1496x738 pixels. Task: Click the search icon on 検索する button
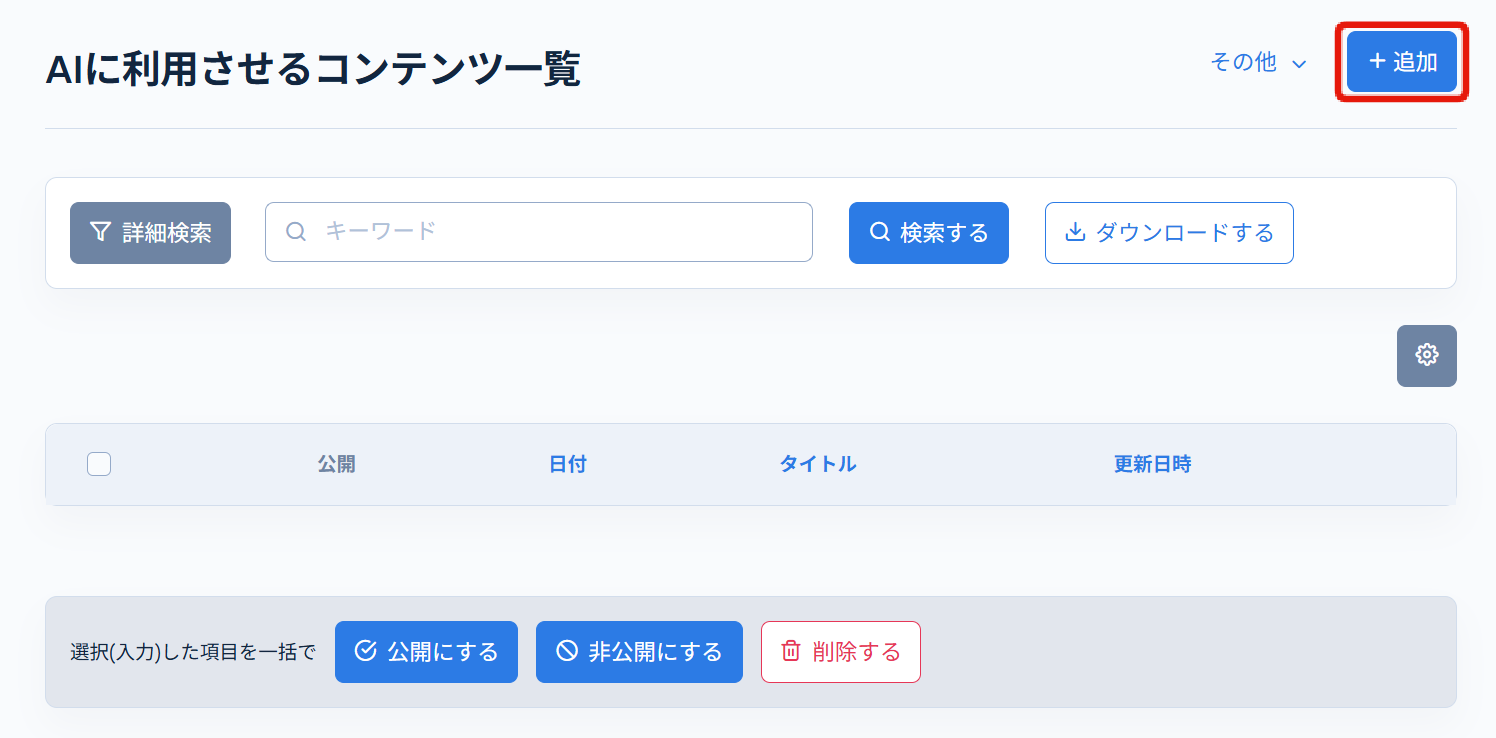(879, 231)
